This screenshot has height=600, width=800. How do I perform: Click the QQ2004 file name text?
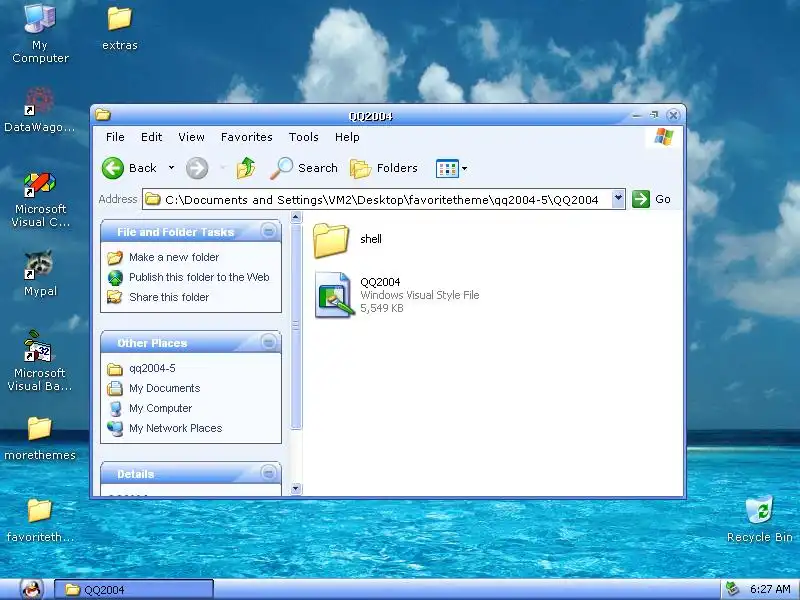[x=380, y=282]
